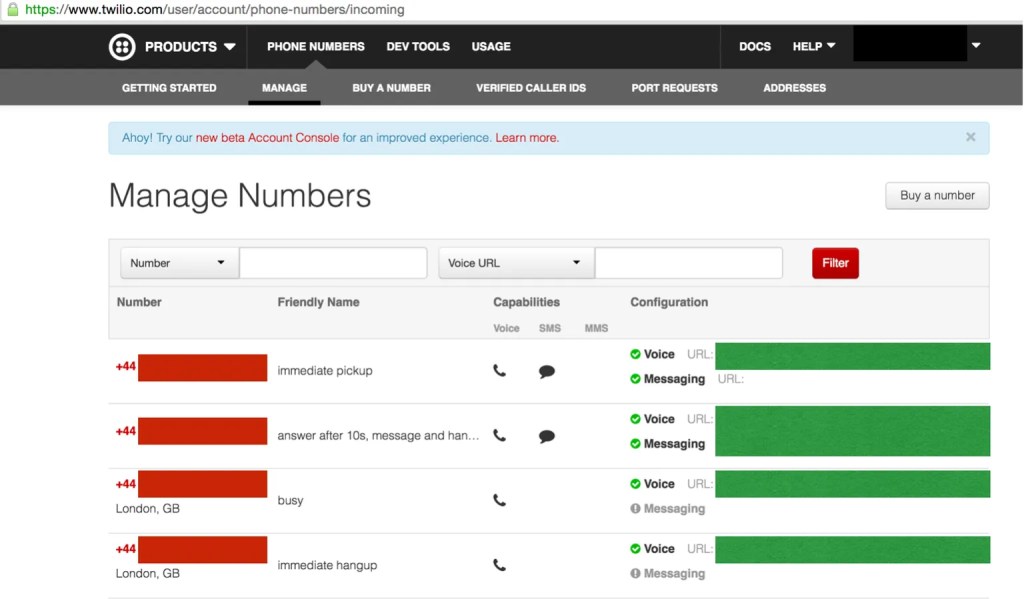Click the browser address bar URL
Image resolution: width=1024 pixels, height=599 pixels.
click(x=214, y=9)
